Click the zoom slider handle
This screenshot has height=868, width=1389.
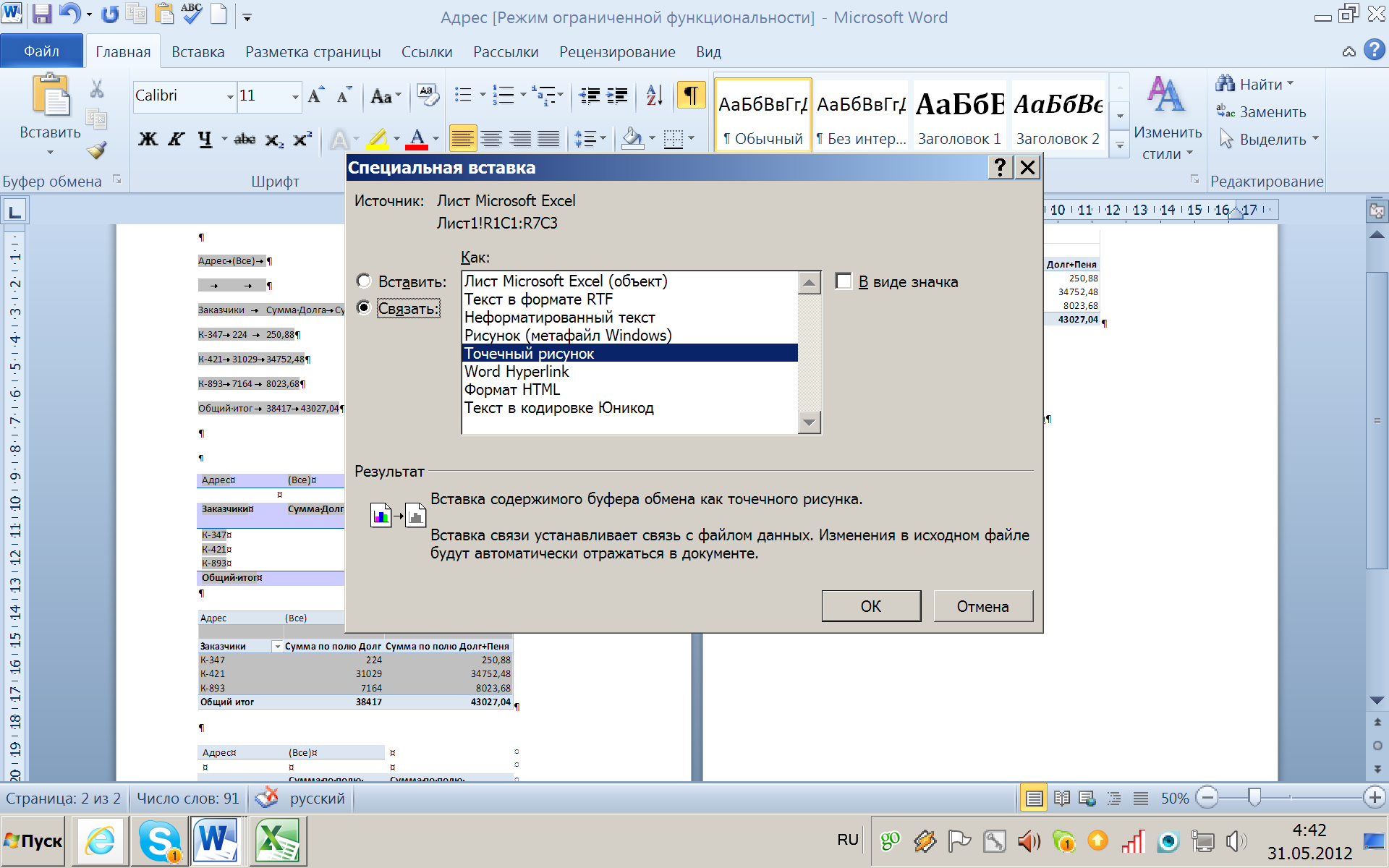tap(1254, 798)
